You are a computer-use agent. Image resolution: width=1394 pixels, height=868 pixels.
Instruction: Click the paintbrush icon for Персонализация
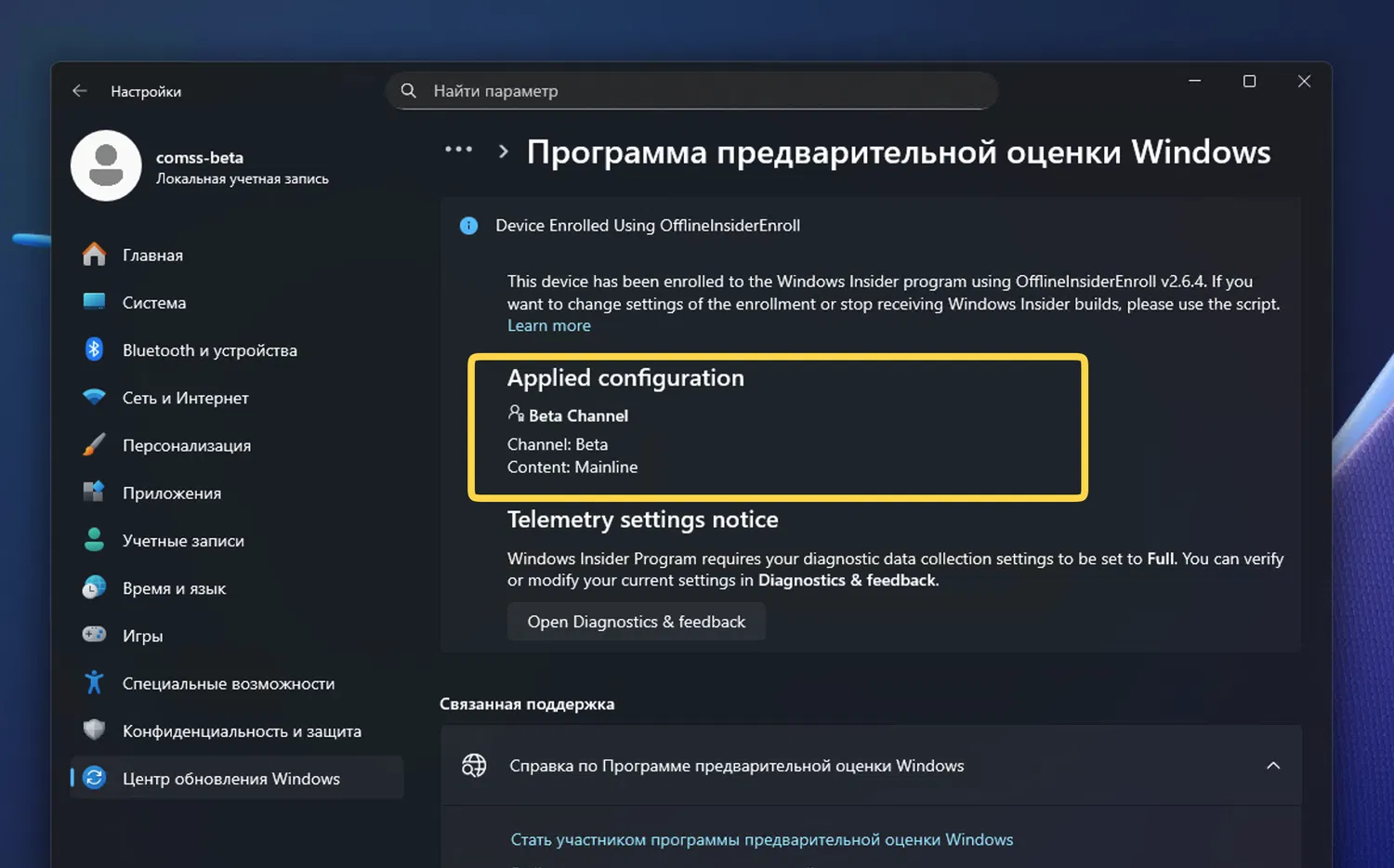[94, 445]
